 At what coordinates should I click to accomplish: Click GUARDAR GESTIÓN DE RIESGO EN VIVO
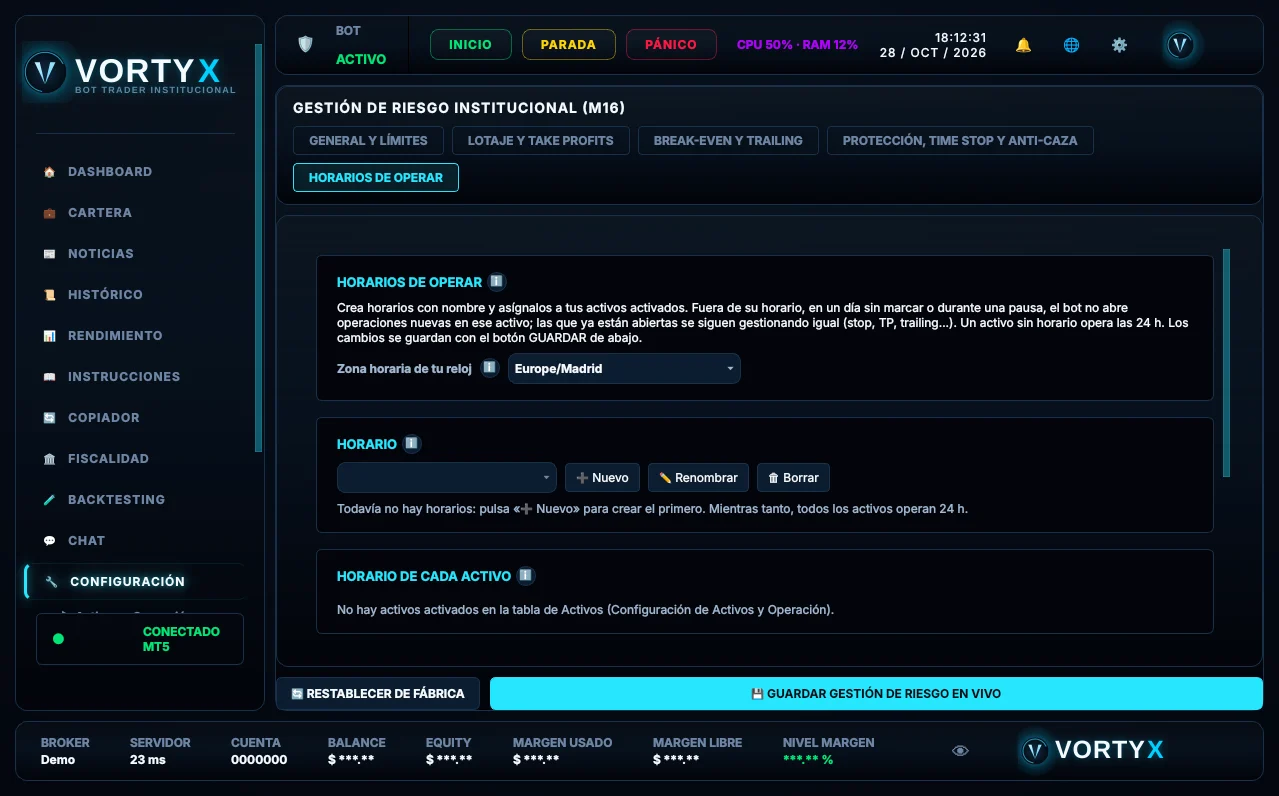pyautogui.click(x=876, y=694)
